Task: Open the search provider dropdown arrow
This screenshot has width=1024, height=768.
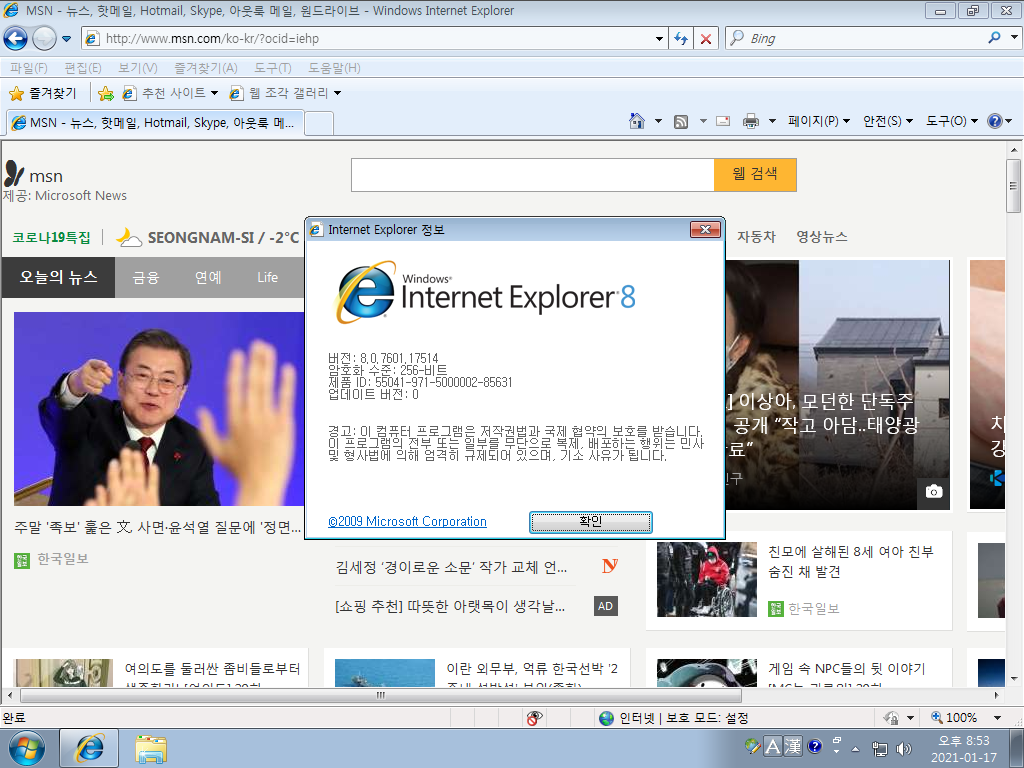Action: pos(1014,38)
